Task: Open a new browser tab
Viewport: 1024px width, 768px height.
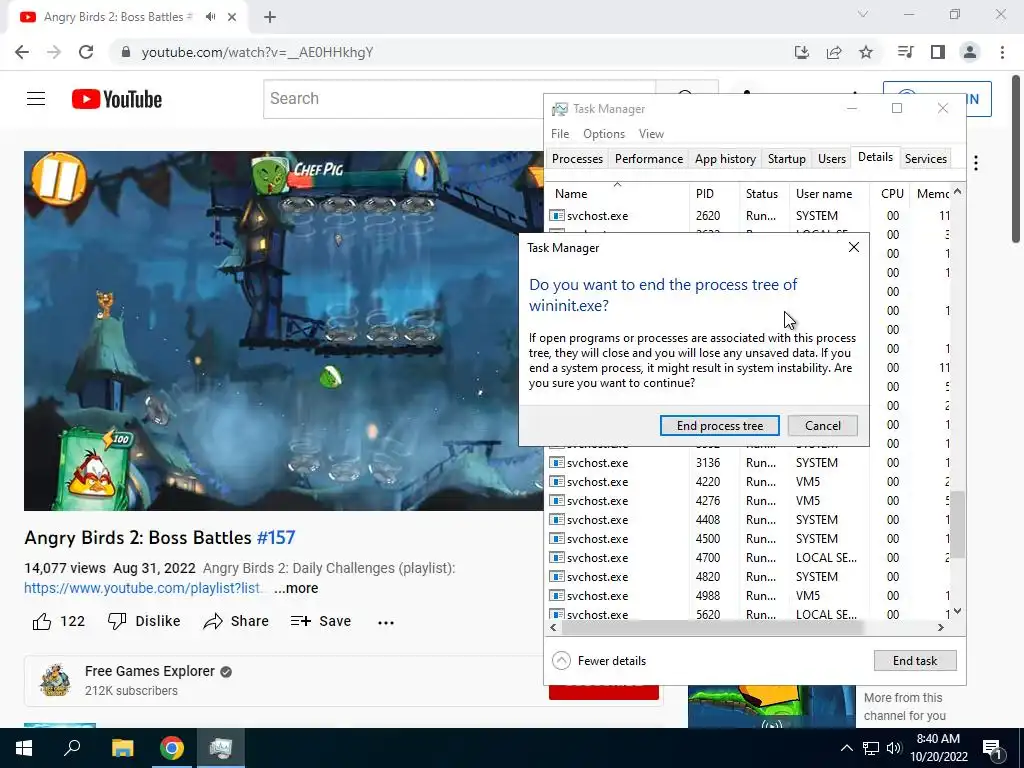Action: pos(270,17)
